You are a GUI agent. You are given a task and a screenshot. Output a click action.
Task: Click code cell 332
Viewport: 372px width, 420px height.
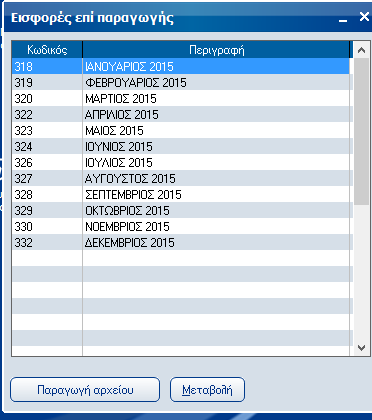tap(47, 243)
